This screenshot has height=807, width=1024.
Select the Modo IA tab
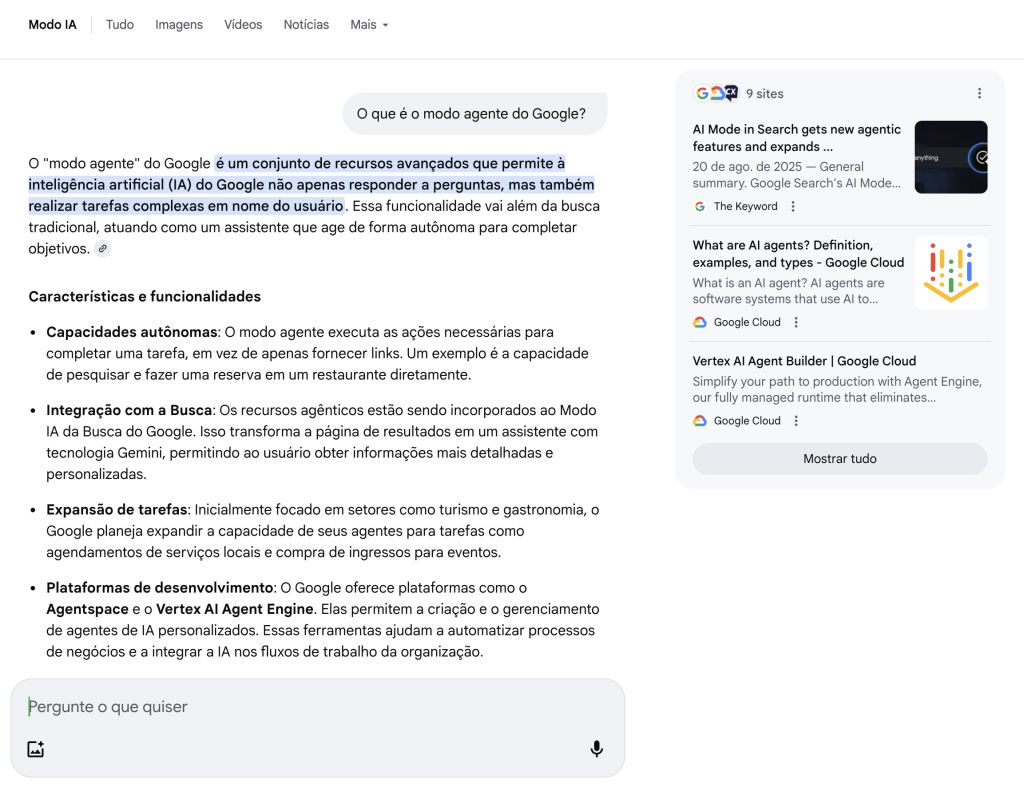coord(52,24)
